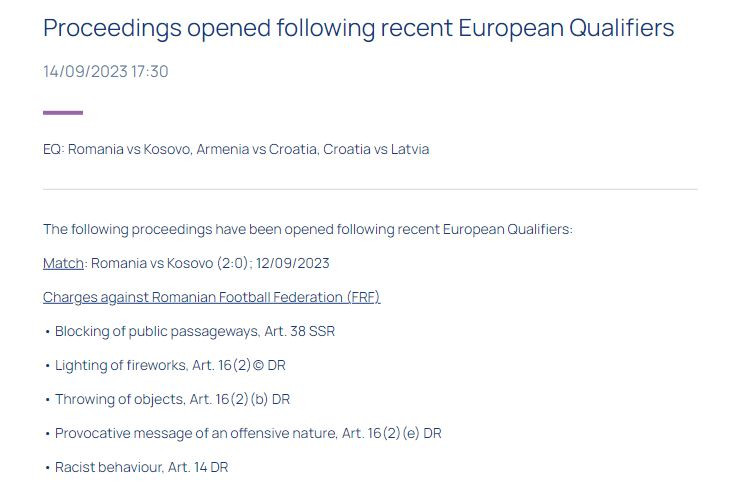Click the EQ matches summary line
Image resolution: width=746 pixels, height=491 pixels.
[x=236, y=149]
